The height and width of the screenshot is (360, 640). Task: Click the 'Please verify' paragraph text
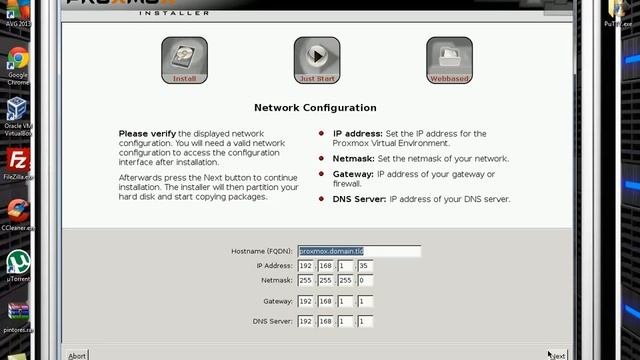tap(202, 148)
